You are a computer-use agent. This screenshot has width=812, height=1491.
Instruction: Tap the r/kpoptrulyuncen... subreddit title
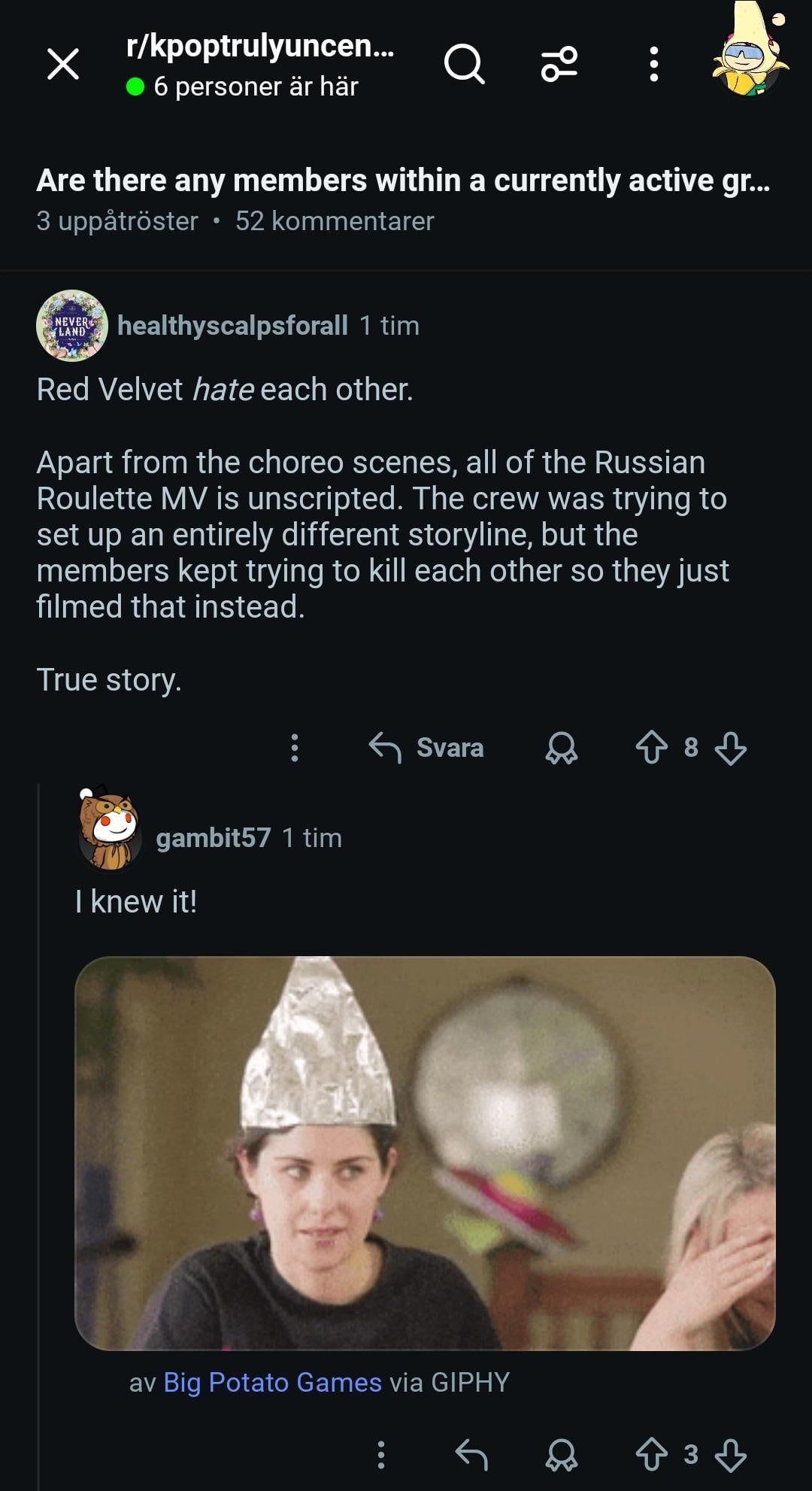(259, 47)
